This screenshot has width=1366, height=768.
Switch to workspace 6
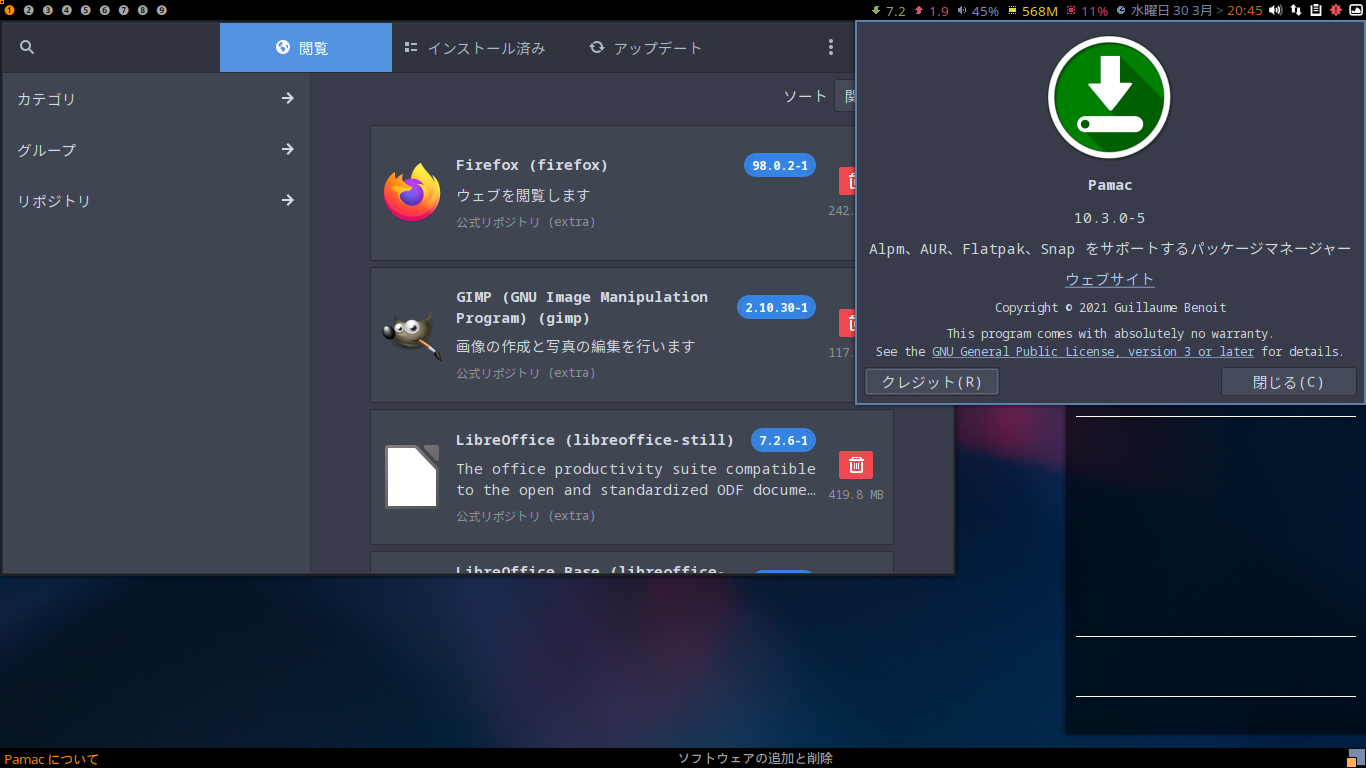click(x=105, y=10)
